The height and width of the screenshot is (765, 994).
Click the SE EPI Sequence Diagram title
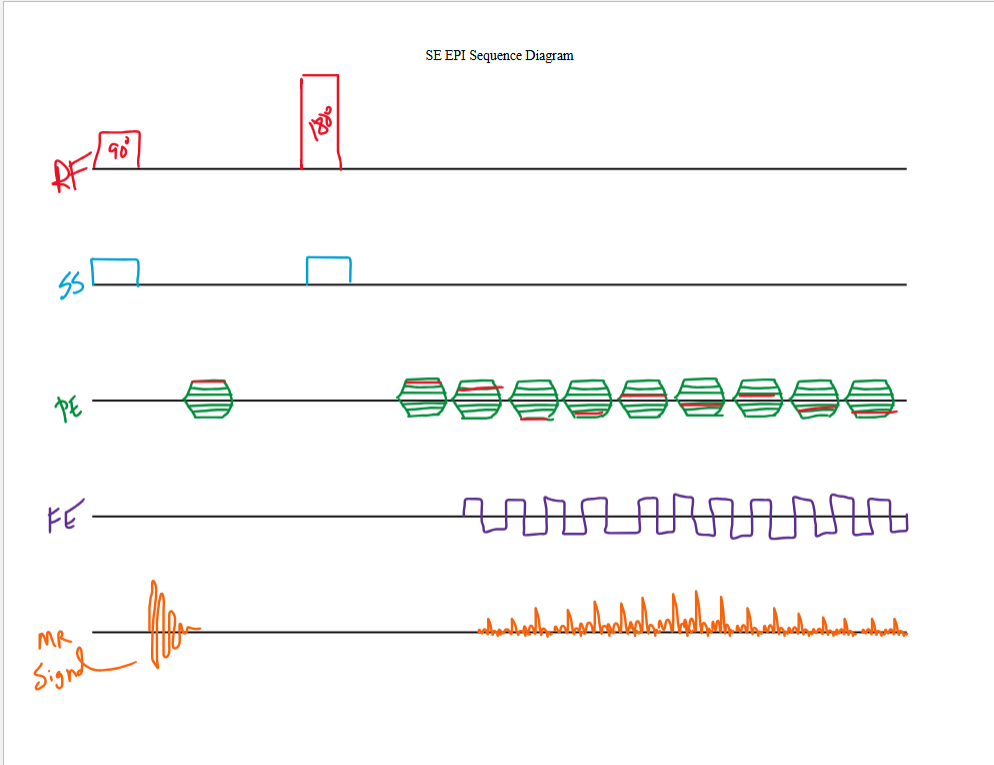[499, 56]
